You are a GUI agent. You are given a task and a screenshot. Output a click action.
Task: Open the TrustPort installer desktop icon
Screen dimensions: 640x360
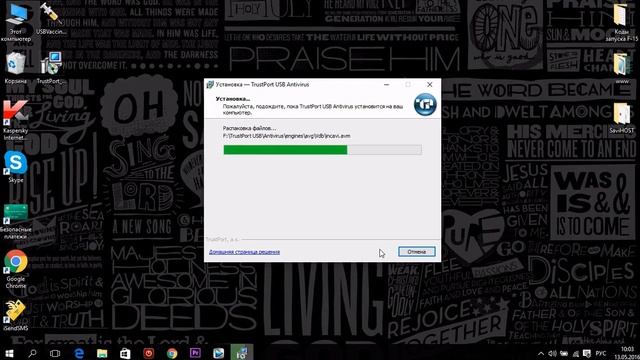click(x=51, y=68)
